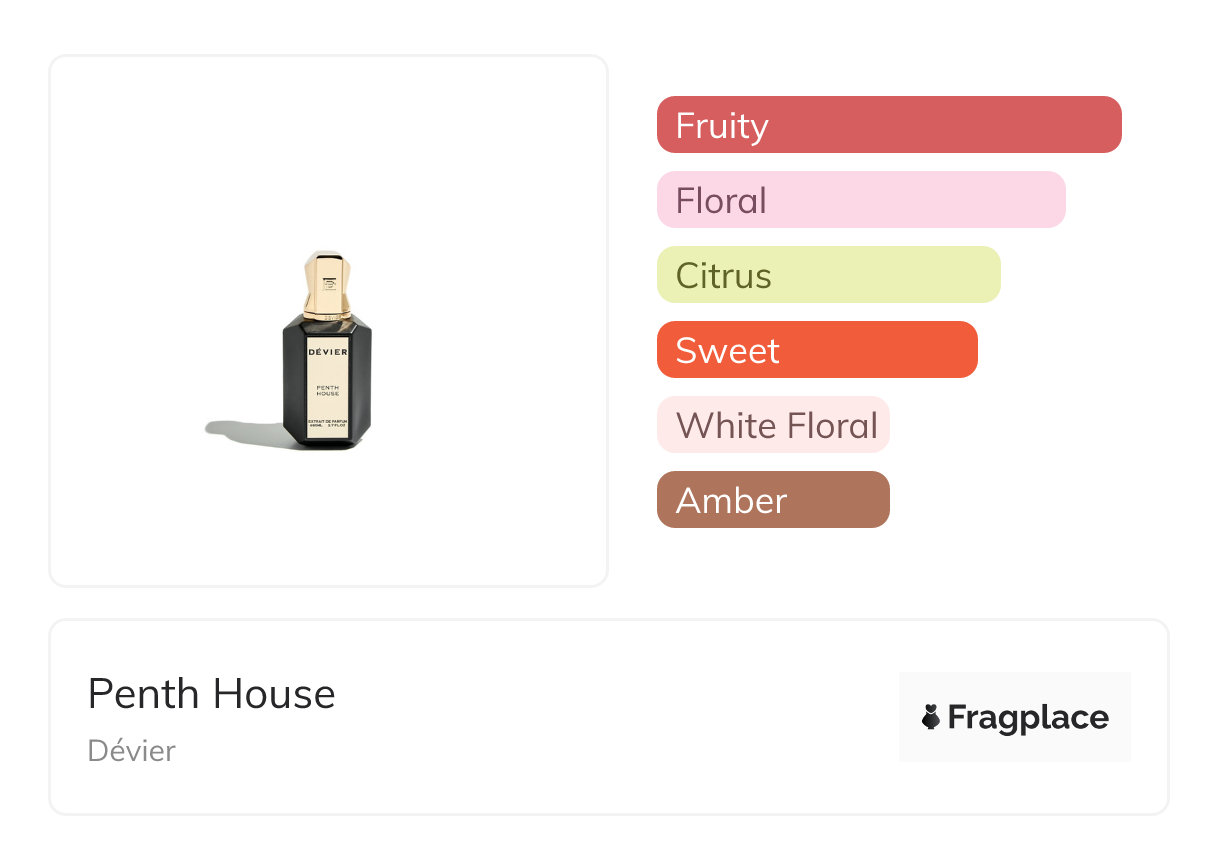
Task: Click the Penth House fragrance title
Action: pyautogui.click(x=212, y=694)
